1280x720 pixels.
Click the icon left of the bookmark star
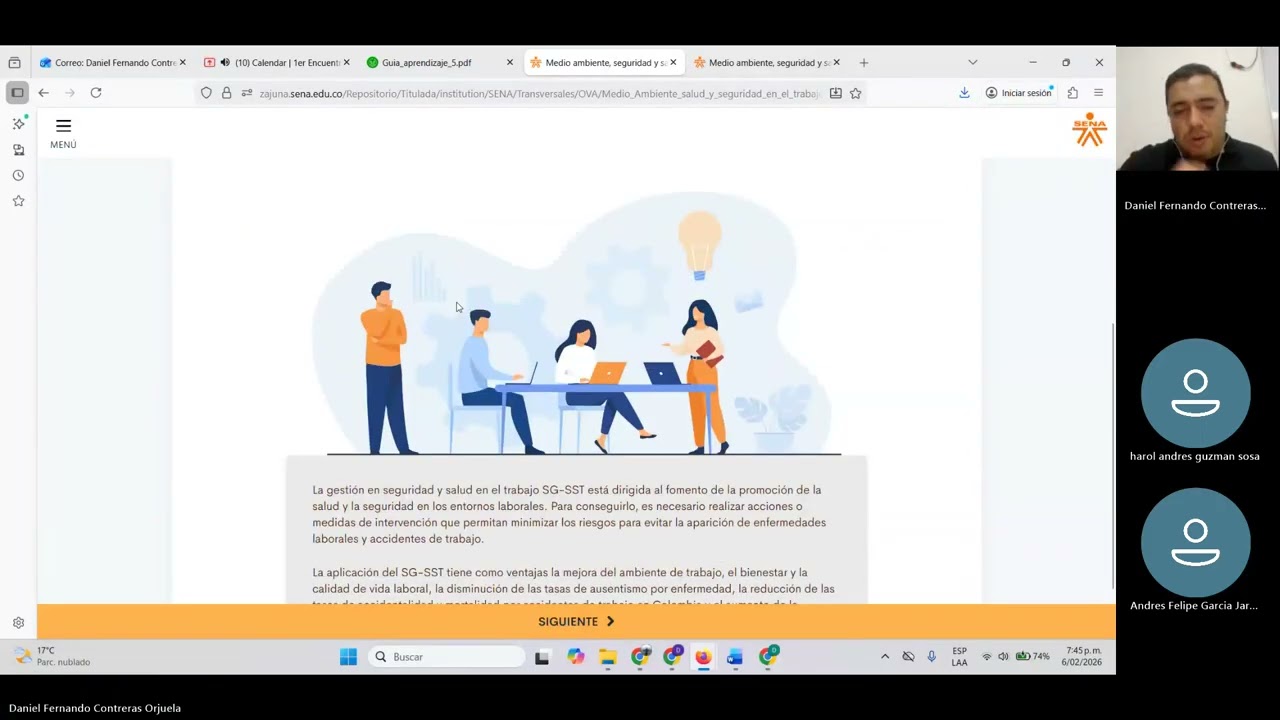pyautogui.click(x=835, y=93)
